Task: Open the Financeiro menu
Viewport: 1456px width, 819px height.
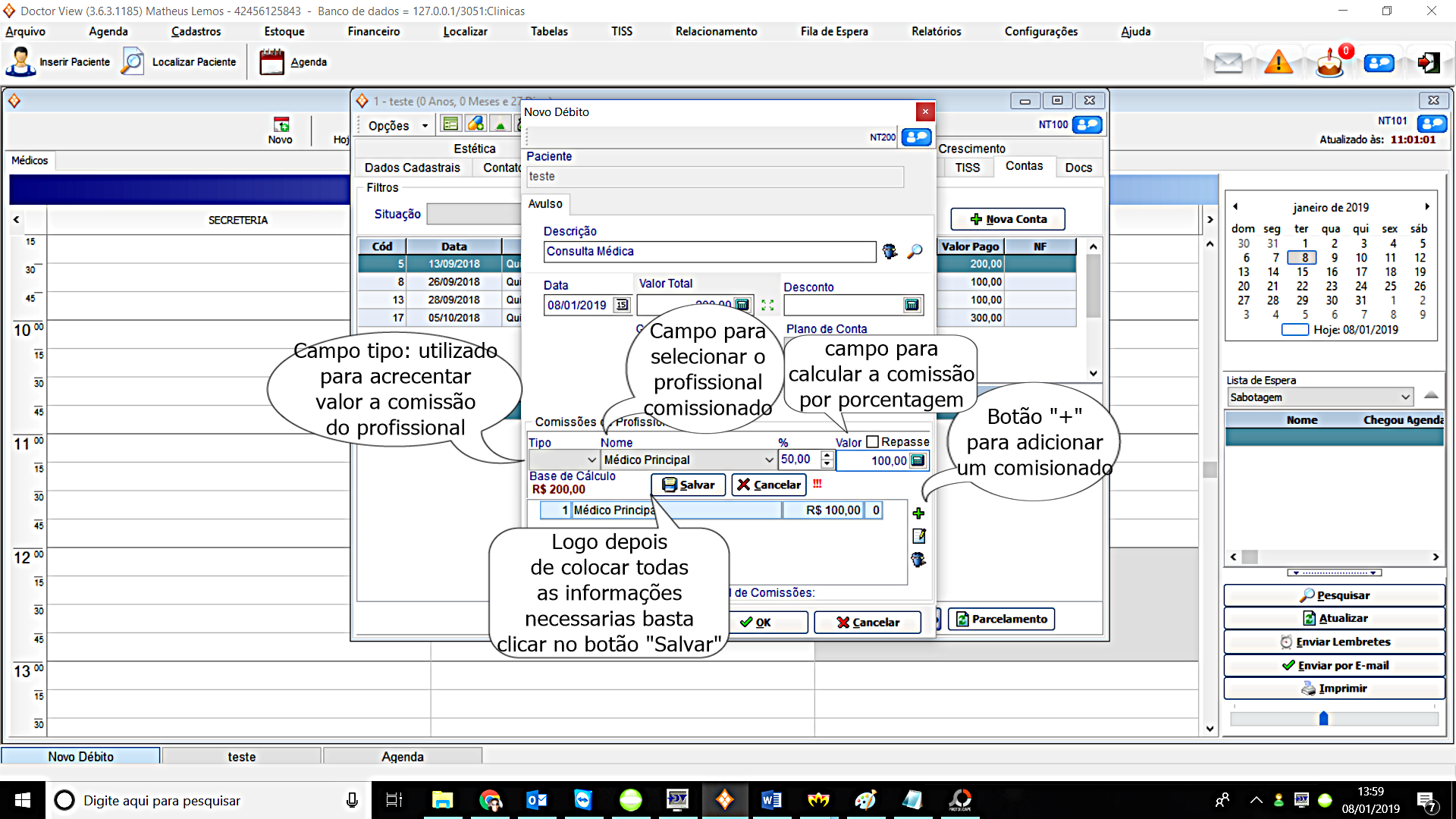Action: (373, 31)
